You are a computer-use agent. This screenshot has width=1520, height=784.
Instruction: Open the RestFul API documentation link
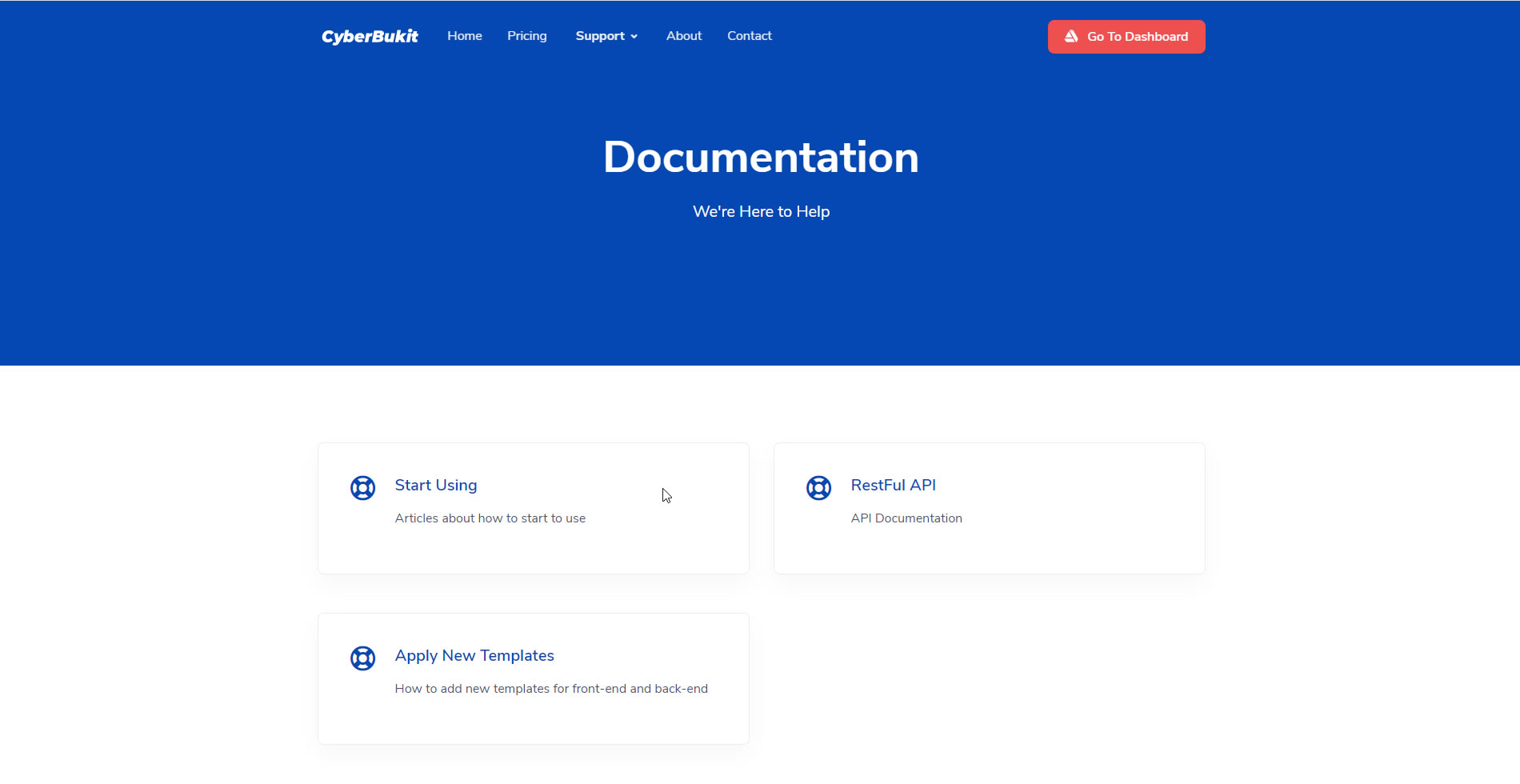[893, 485]
